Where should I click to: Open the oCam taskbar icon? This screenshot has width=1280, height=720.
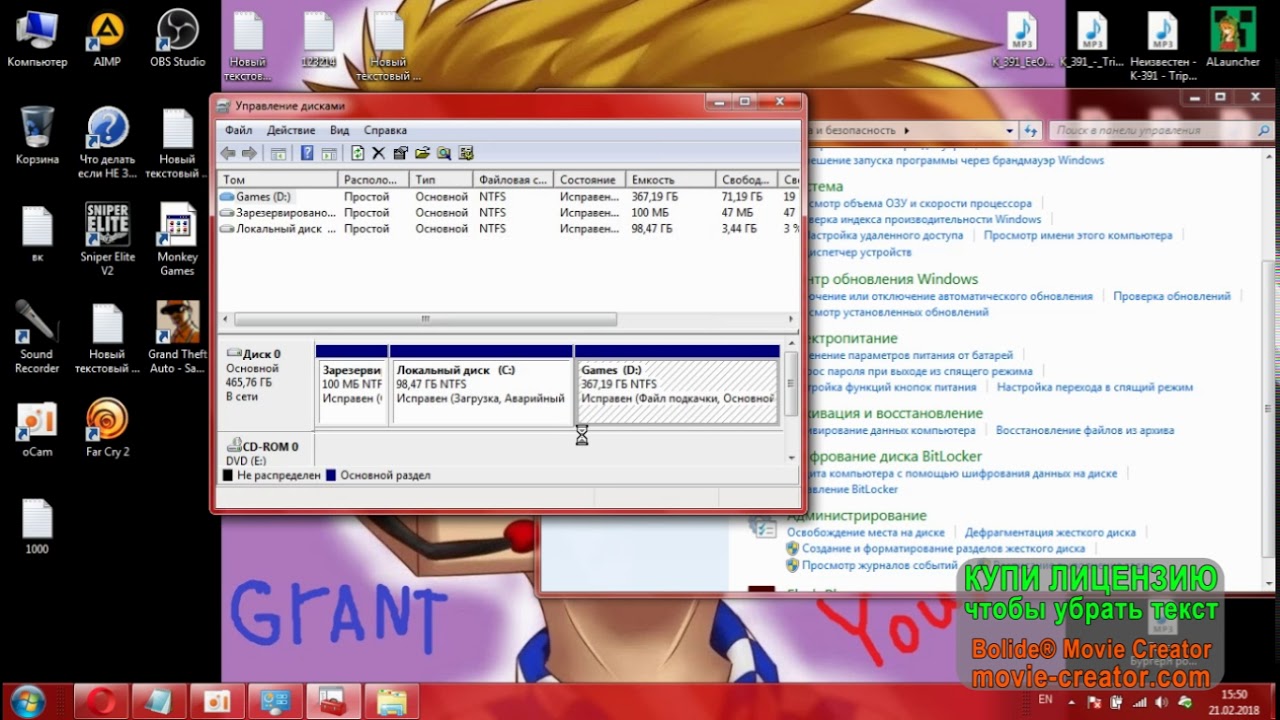[x=216, y=701]
